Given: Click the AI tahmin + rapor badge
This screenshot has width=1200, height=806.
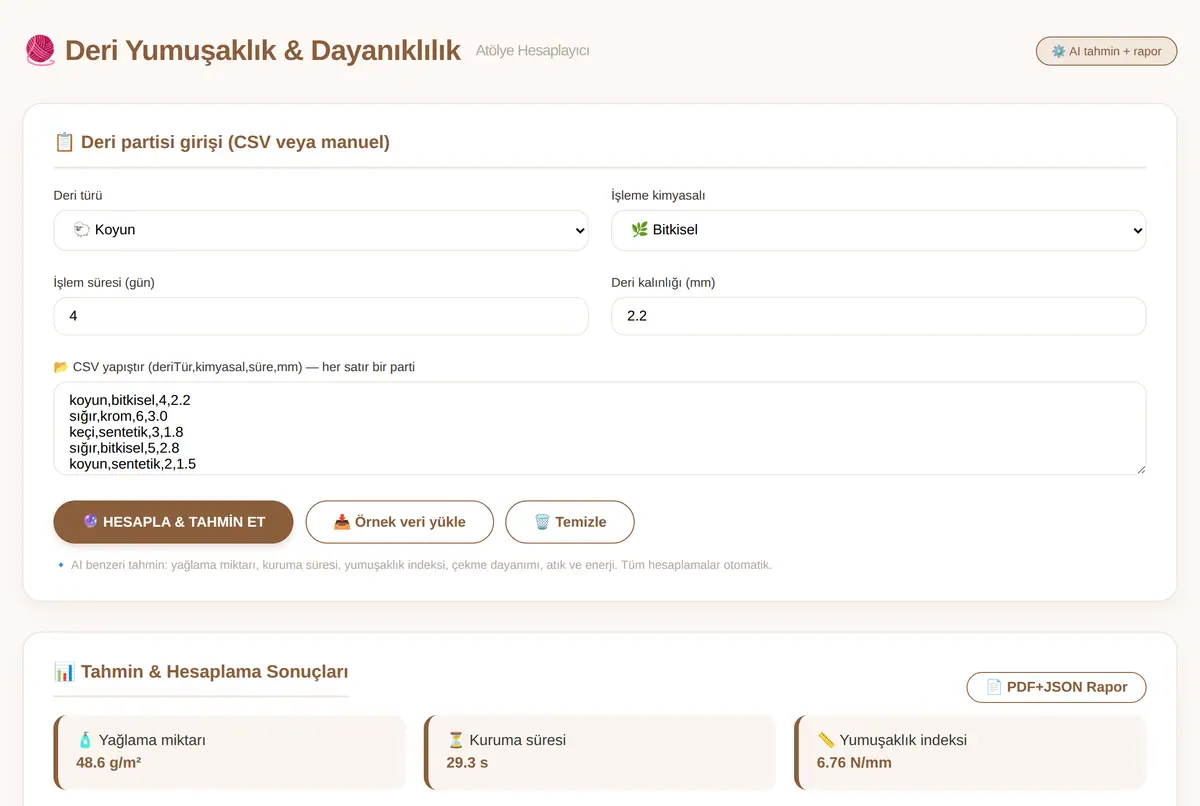Looking at the screenshot, I should click(1106, 51).
